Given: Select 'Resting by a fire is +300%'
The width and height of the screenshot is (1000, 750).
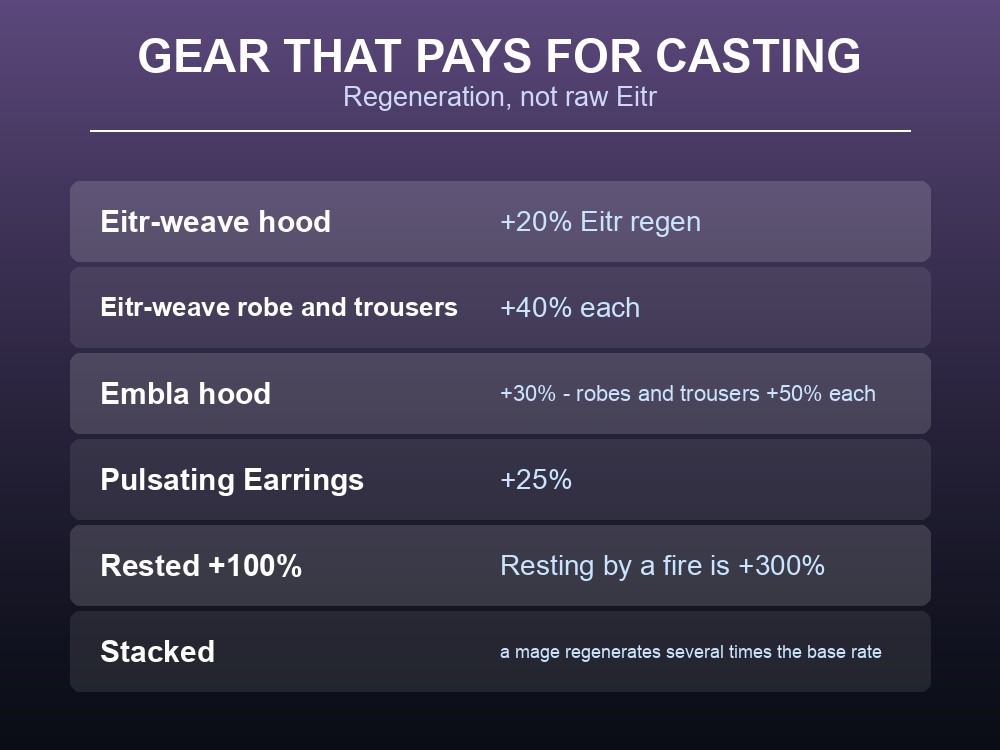Looking at the screenshot, I should pos(662,566).
